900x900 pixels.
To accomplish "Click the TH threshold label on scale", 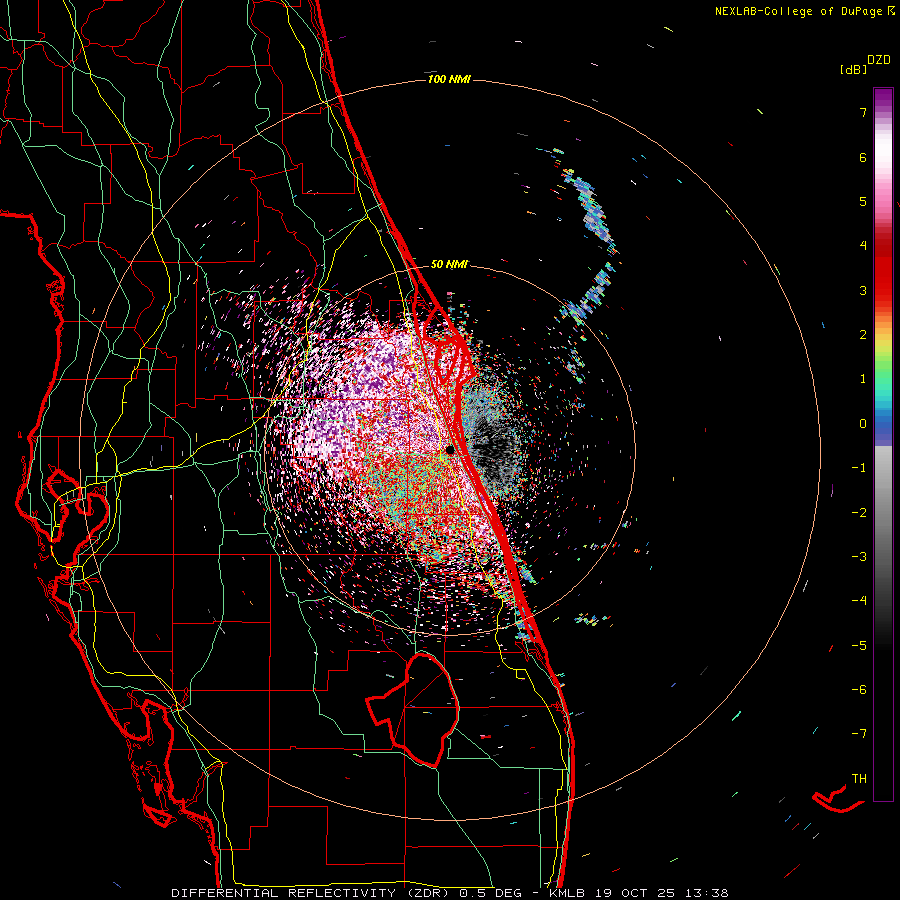I will pyautogui.click(x=859, y=779).
